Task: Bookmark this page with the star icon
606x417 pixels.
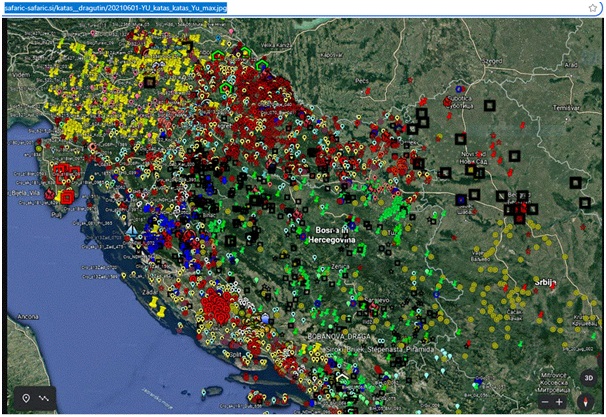Action: (x=593, y=8)
